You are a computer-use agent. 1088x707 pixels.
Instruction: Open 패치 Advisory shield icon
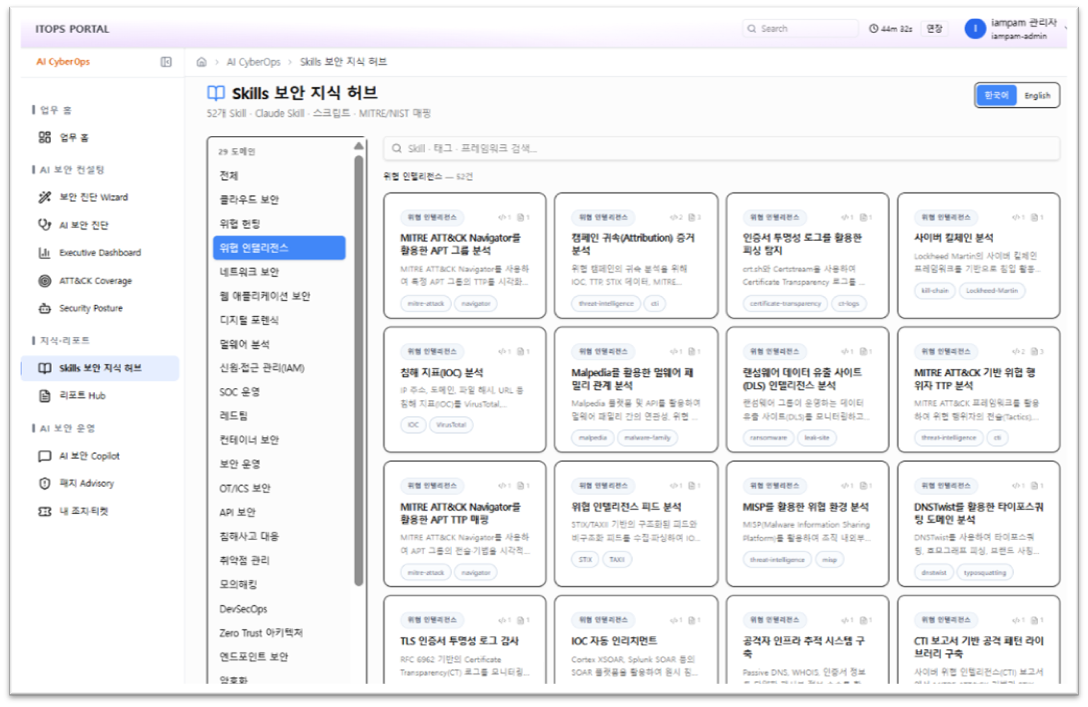[44, 484]
